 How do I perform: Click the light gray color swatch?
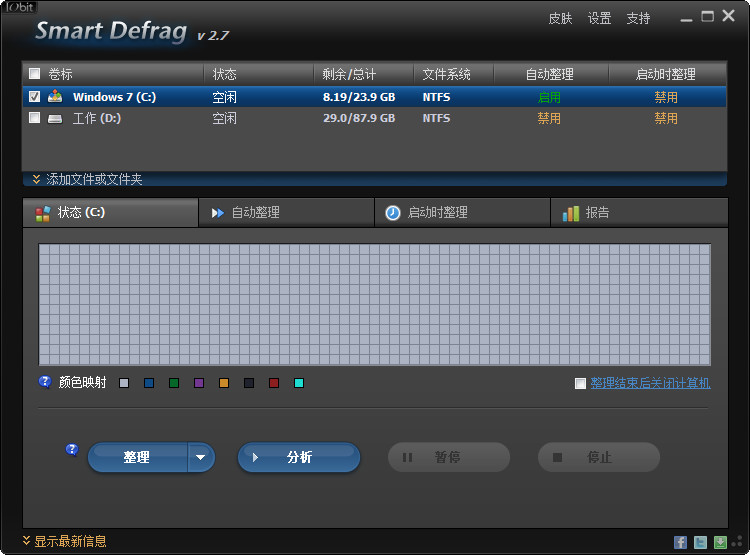124,383
